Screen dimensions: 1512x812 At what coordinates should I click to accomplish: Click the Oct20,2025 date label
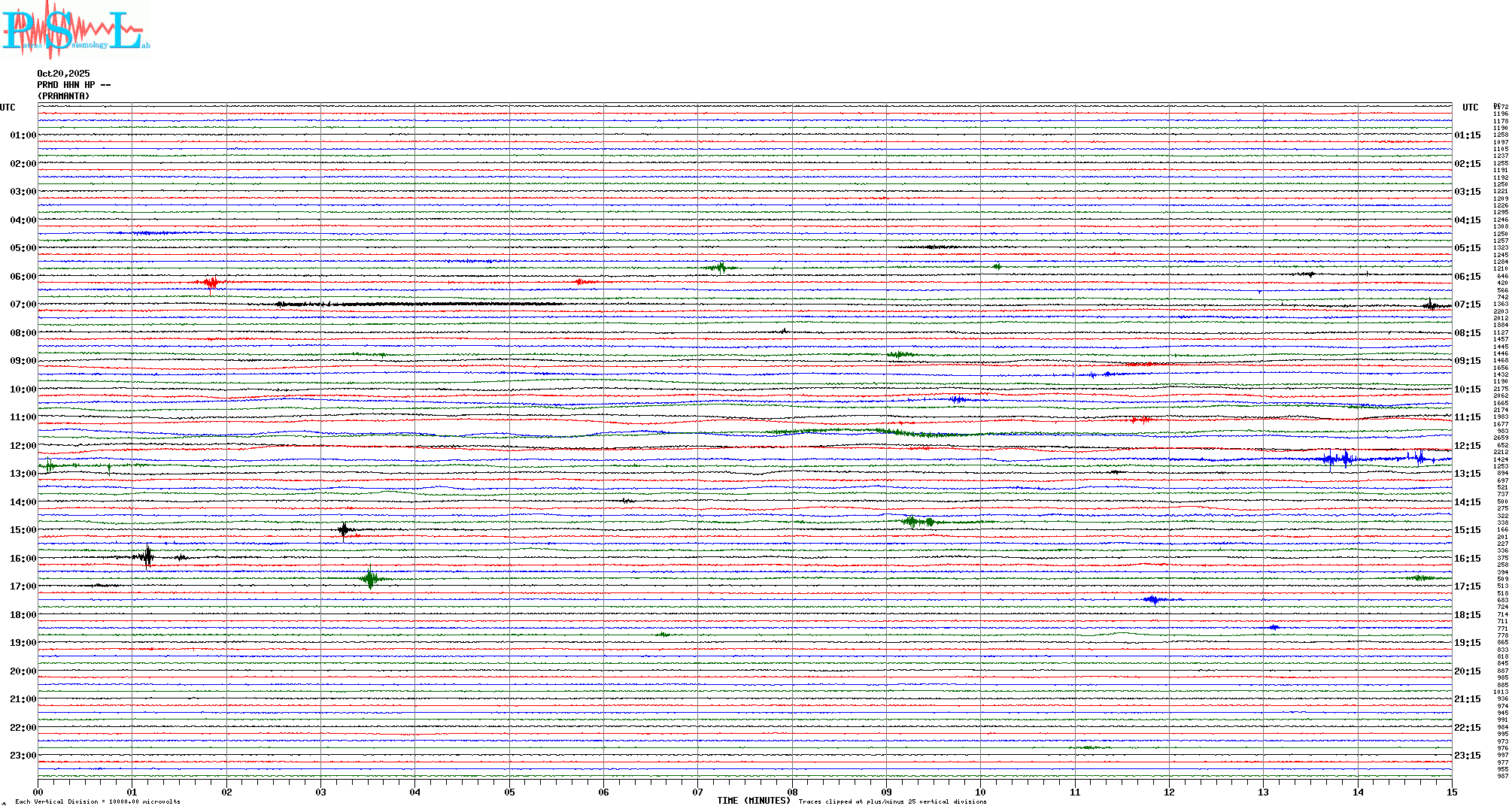tap(63, 74)
